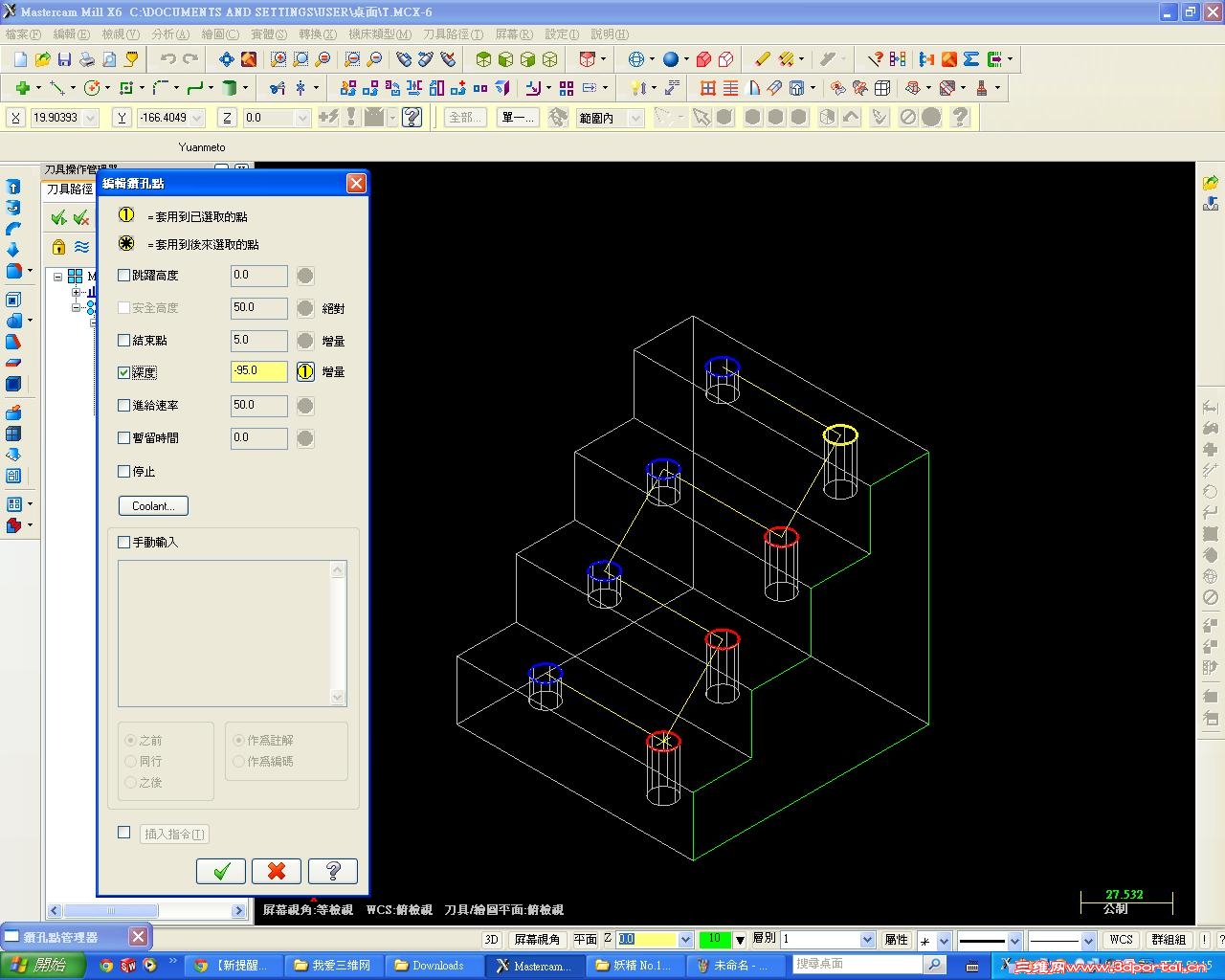Viewport: 1225px width, 980px height.
Task: Click the green color swatch showing 10
Action: pyautogui.click(x=714, y=940)
